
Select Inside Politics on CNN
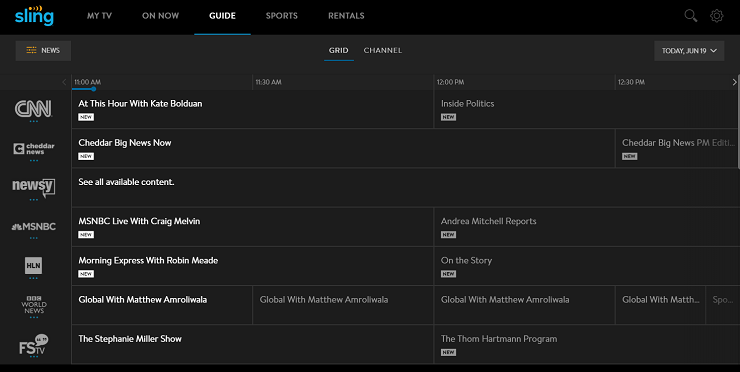click(586, 109)
